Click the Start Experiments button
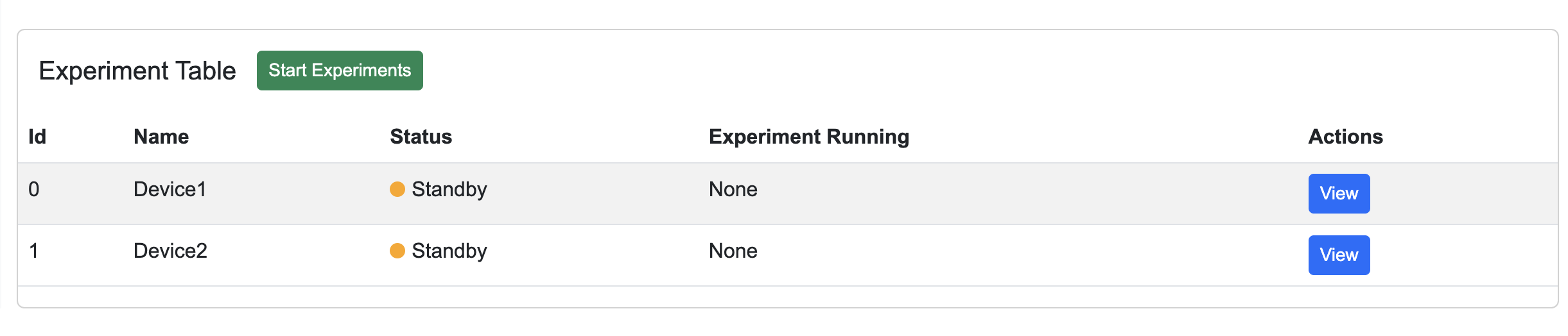The height and width of the screenshot is (336, 1568). 340,71
